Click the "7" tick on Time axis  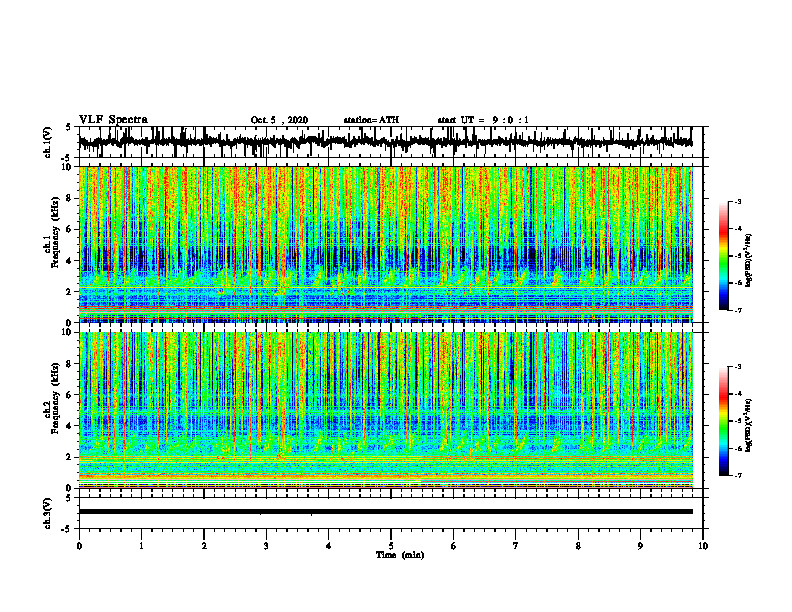[516, 546]
